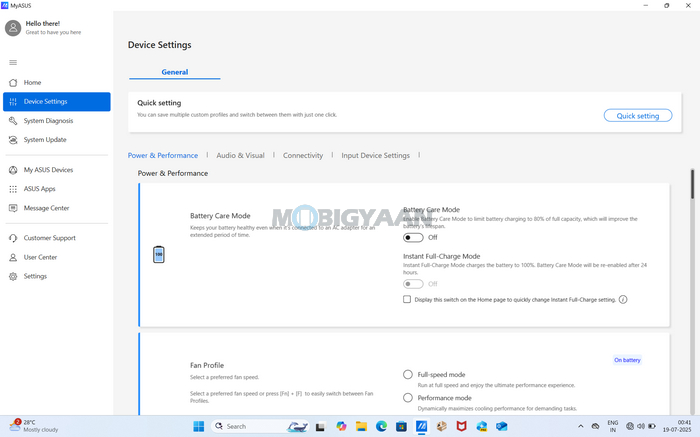Select Power & Performance section link

(163, 155)
